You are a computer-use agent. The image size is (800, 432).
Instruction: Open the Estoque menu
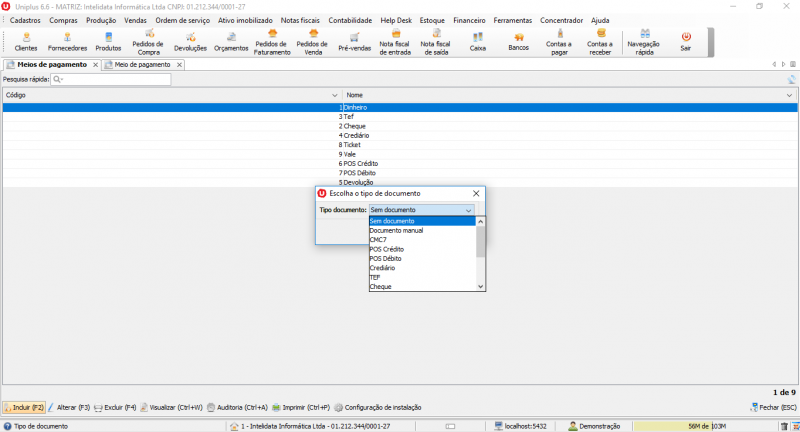click(x=432, y=20)
